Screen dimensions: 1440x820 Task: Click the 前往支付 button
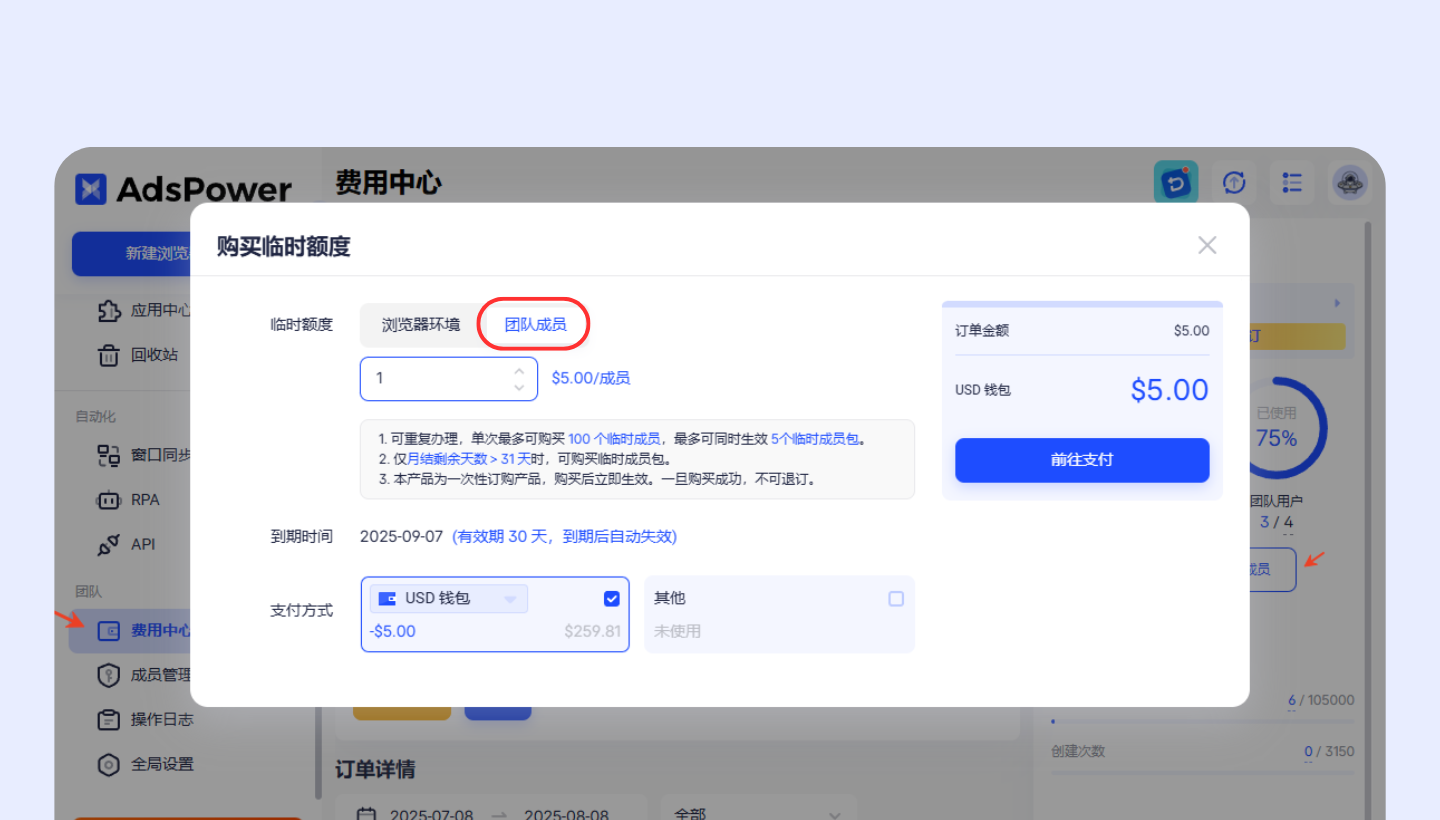pos(1082,460)
